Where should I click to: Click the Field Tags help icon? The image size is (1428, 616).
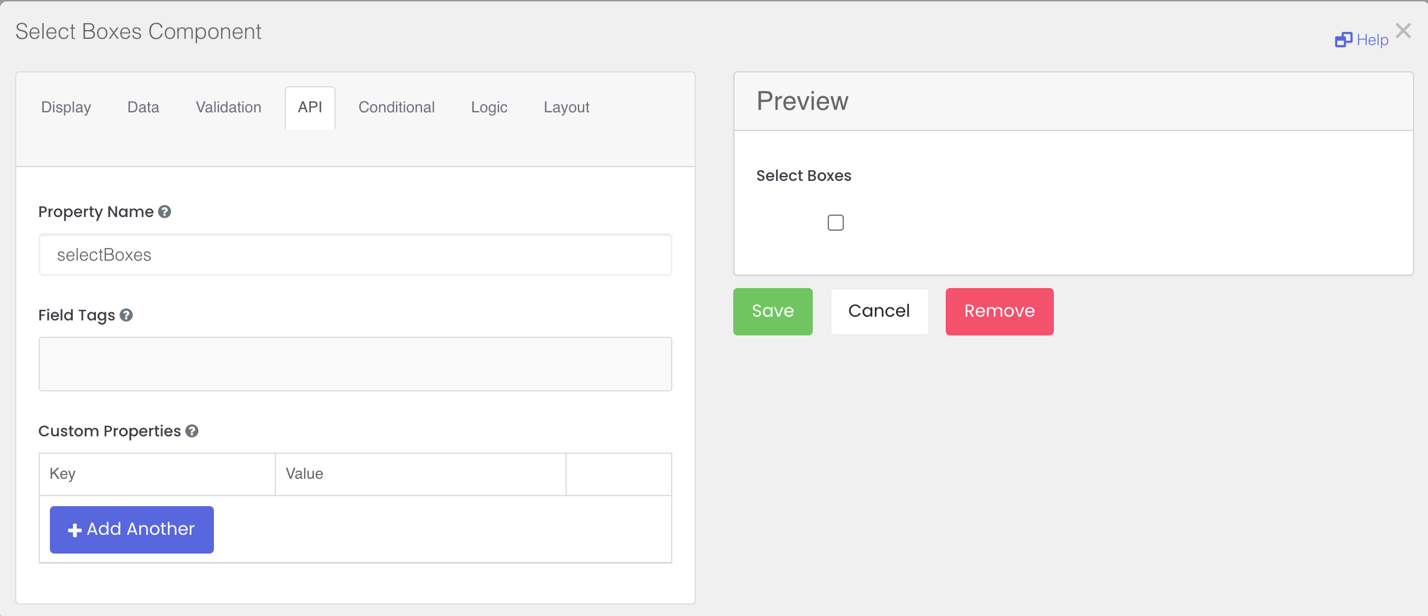[127, 315]
